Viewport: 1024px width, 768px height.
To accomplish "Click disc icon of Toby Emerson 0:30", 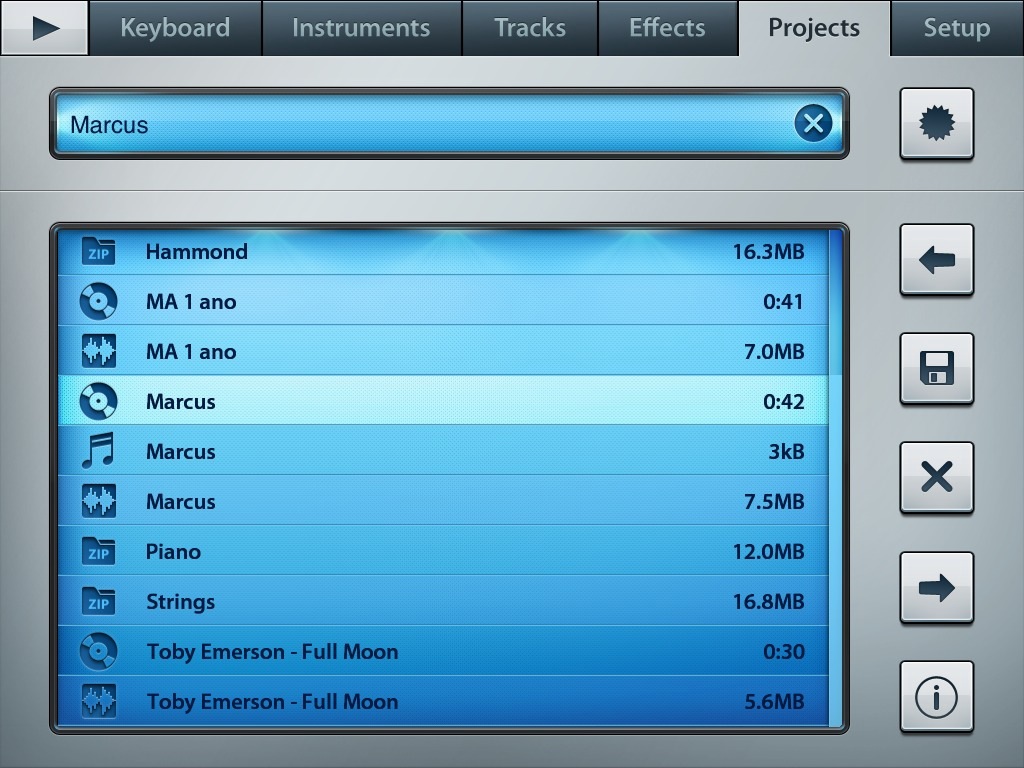I will [x=99, y=651].
